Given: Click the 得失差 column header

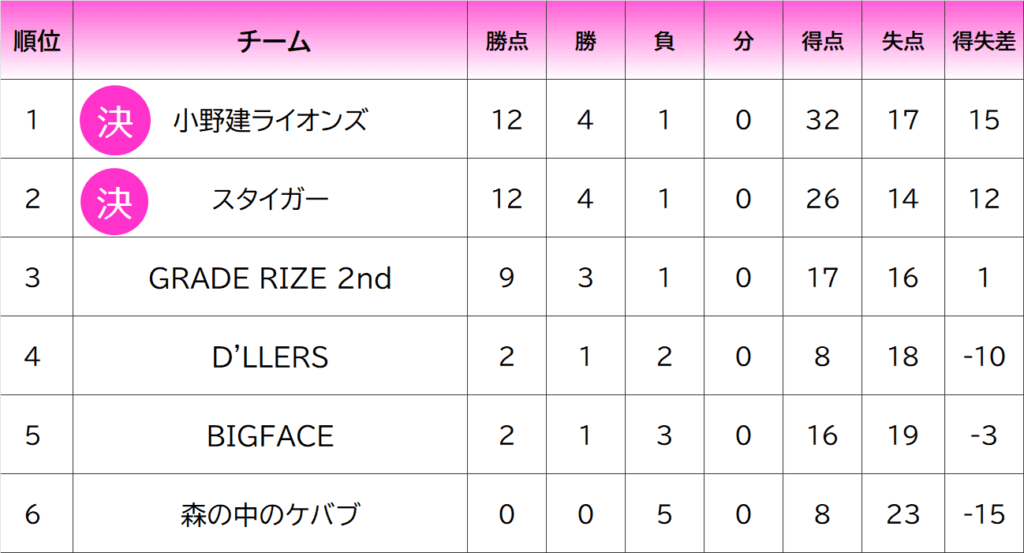Looking at the screenshot, I should (984, 42).
